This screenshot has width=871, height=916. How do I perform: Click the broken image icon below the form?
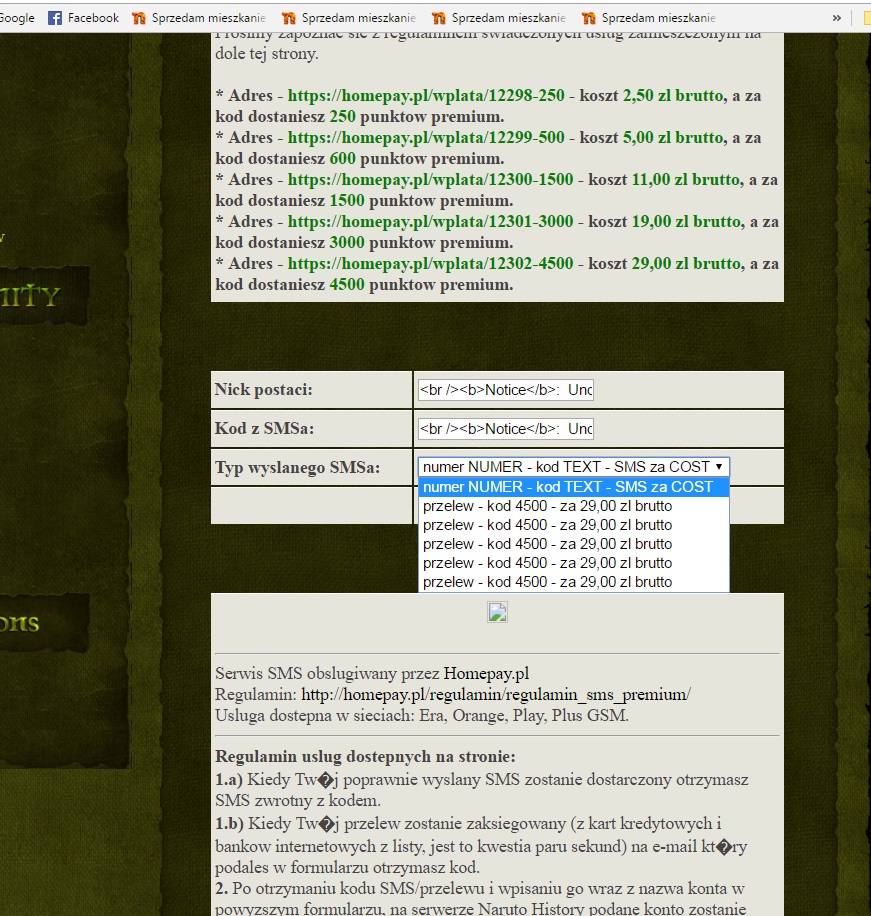(x=497, y=612)
